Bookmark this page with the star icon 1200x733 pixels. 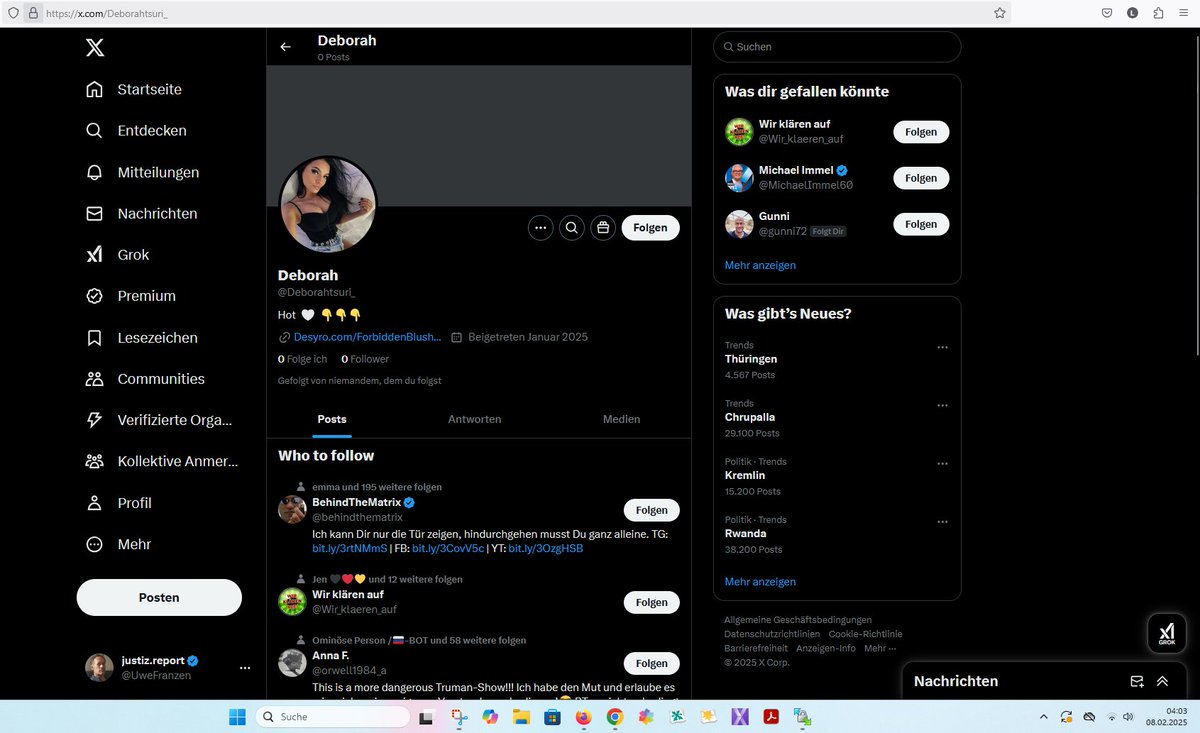pos(999,13)
